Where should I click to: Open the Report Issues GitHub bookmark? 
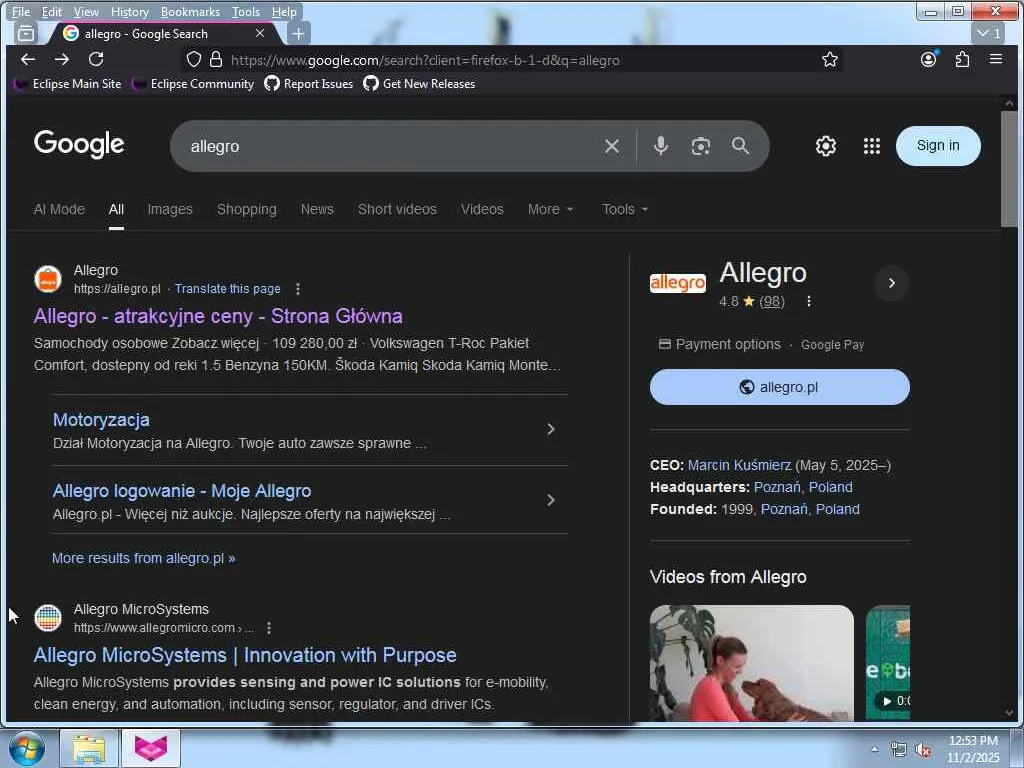(x=309, y=84)
